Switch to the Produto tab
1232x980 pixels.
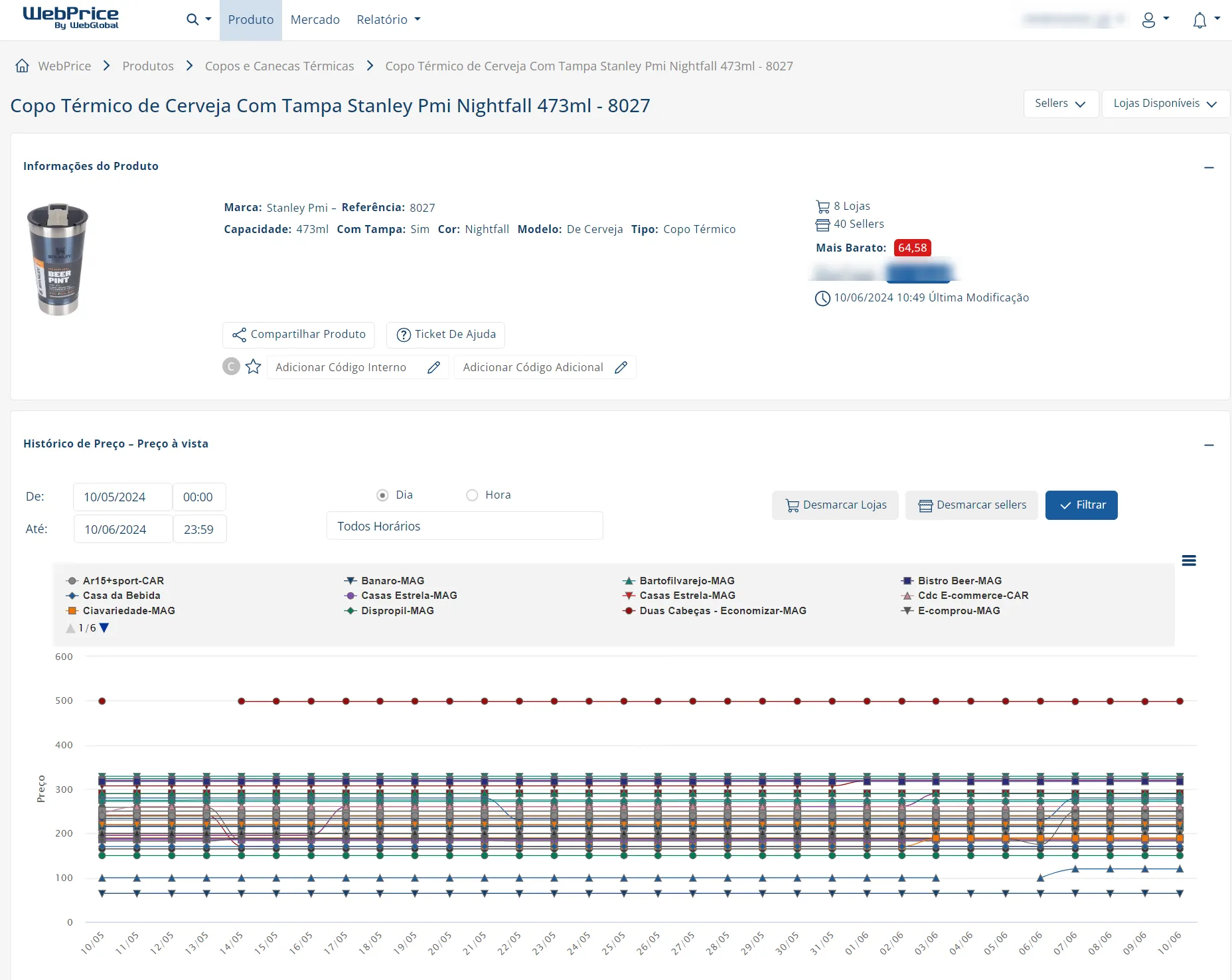(x=251, y=20)
